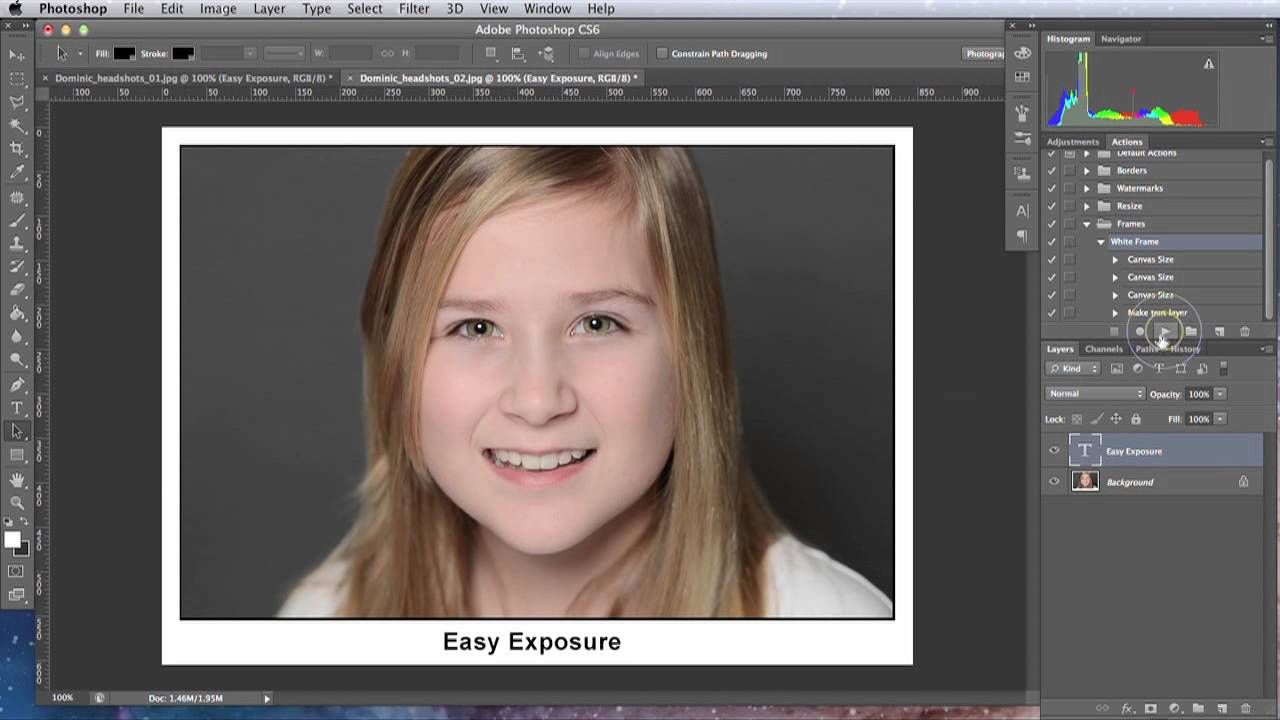Image resolution: width=1280 pixels, height=720 pixels.
Task: Open the Filter menu
Action: click(x=414, y=9)
